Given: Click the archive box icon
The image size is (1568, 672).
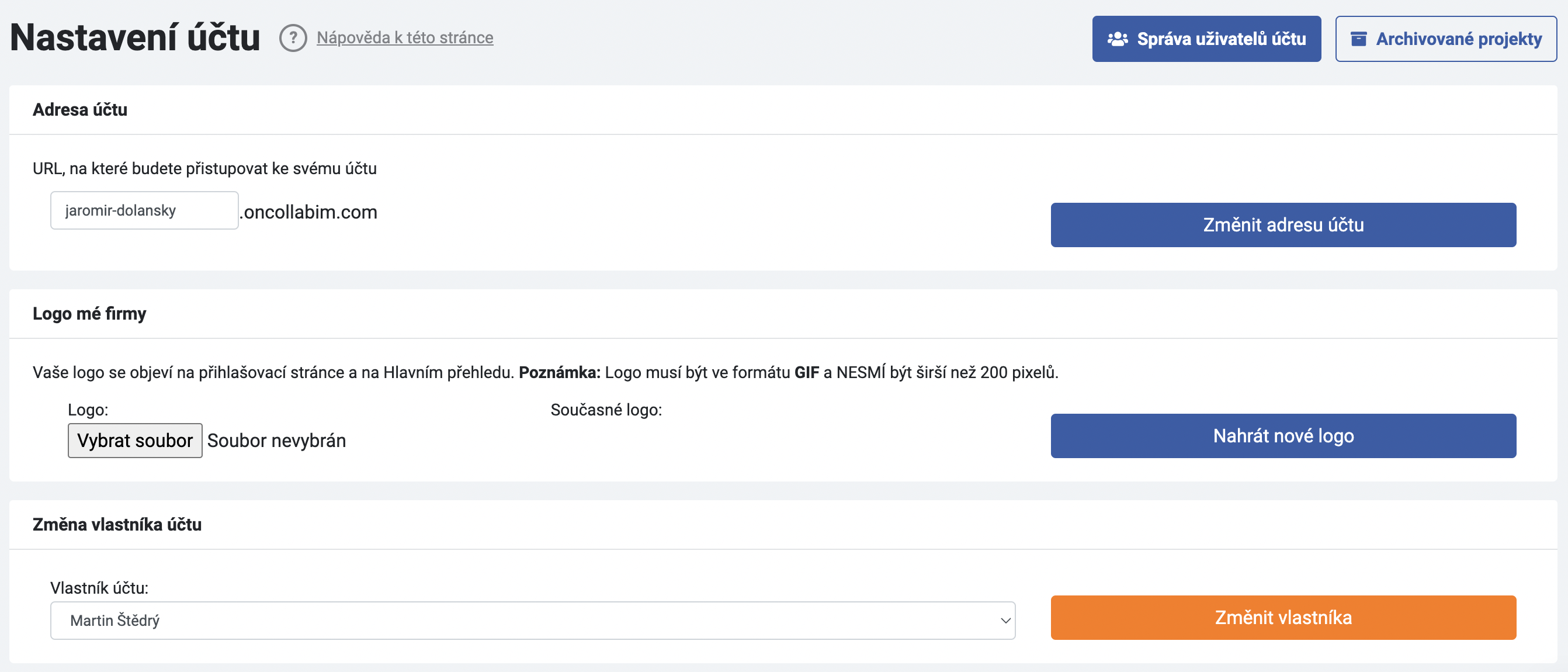Looking at the screenshot, I should (1359, 39).
